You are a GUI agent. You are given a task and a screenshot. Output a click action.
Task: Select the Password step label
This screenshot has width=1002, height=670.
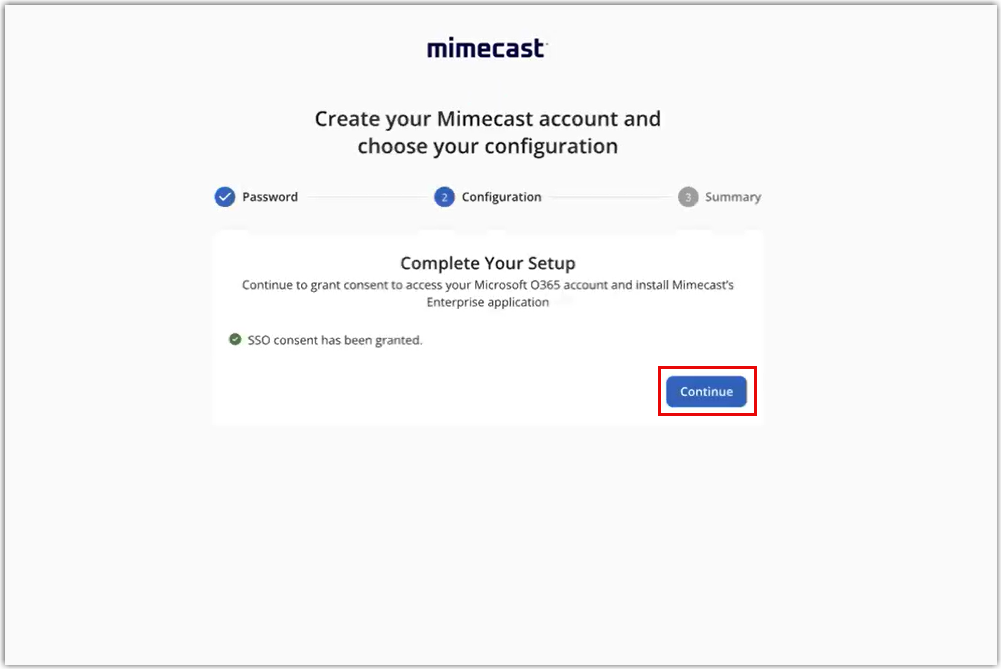(271, 197)
